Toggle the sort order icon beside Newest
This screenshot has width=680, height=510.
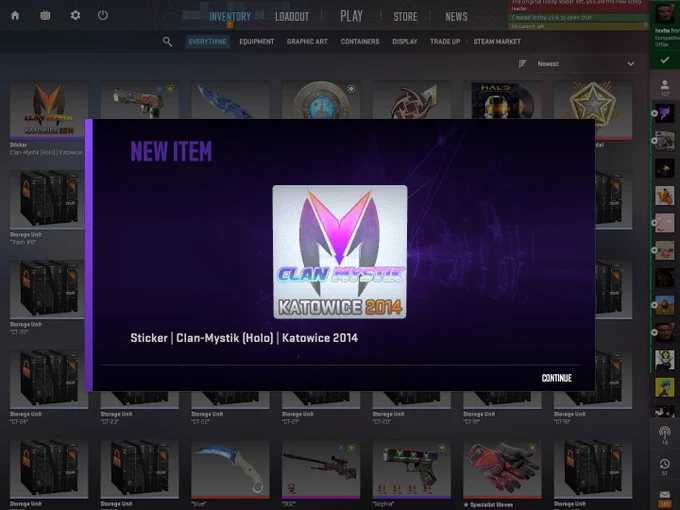[522, 64]
